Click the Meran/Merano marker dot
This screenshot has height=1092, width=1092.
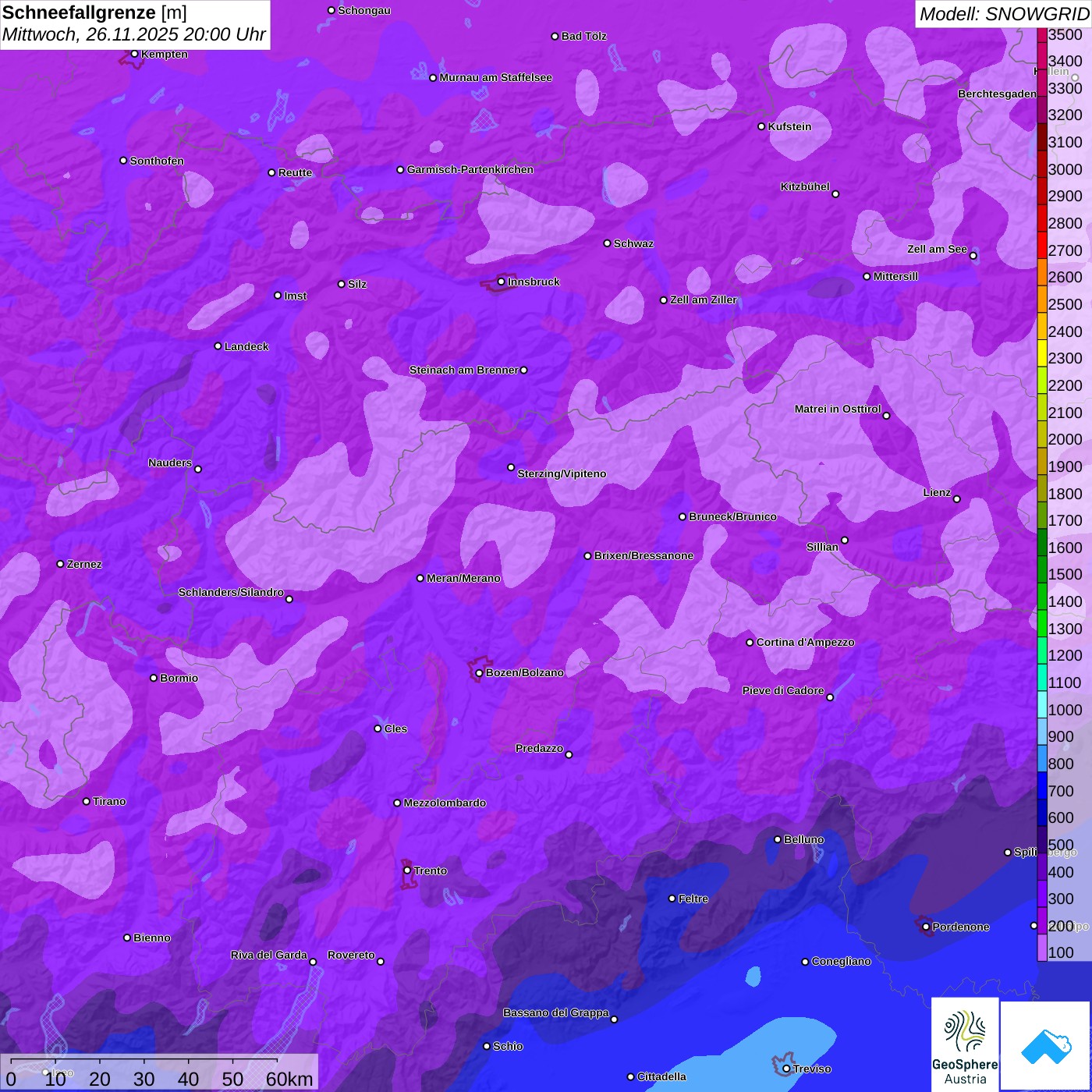point(420,578)
